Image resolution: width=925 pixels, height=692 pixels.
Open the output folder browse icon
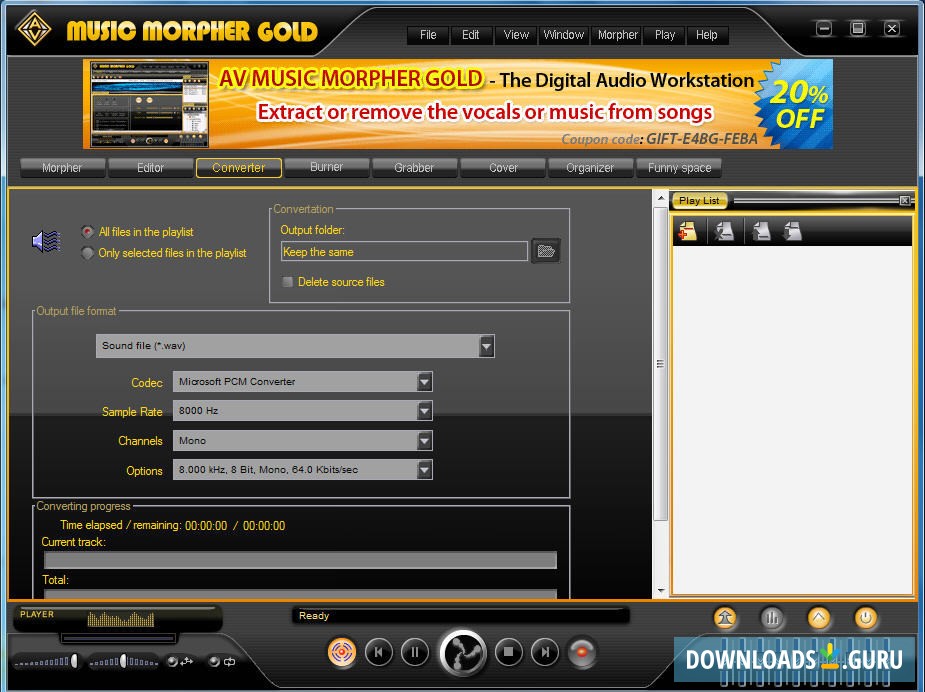click(545, 251)
